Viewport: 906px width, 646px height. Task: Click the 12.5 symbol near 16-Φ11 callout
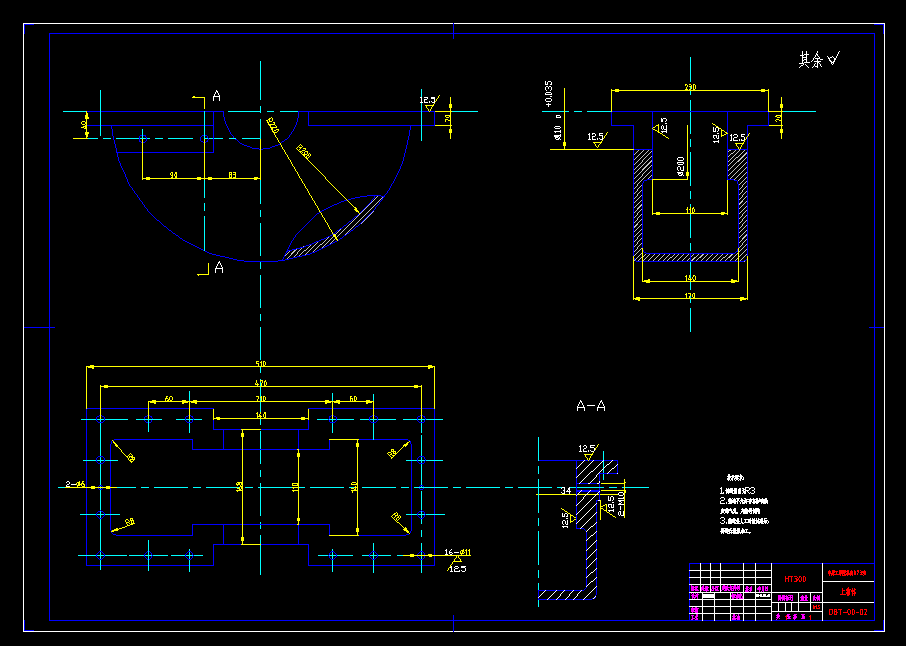pos(455,567)
